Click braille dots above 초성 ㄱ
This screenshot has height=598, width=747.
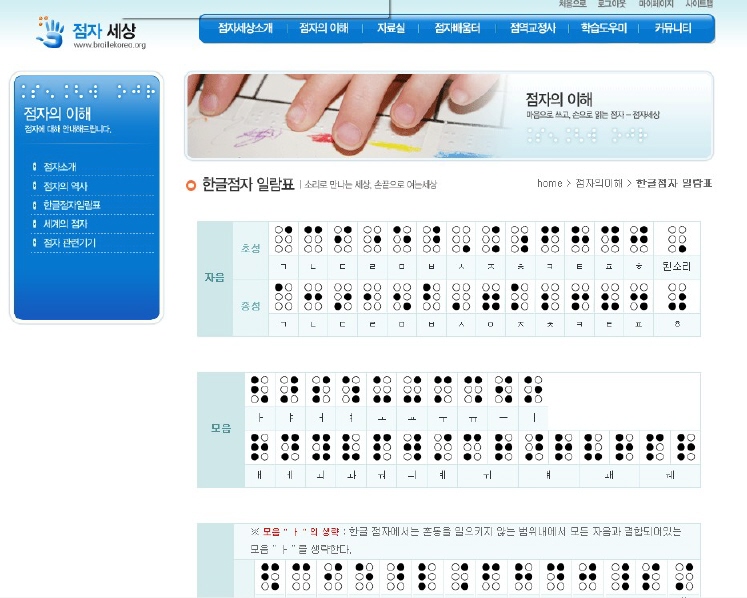point(283,239)
